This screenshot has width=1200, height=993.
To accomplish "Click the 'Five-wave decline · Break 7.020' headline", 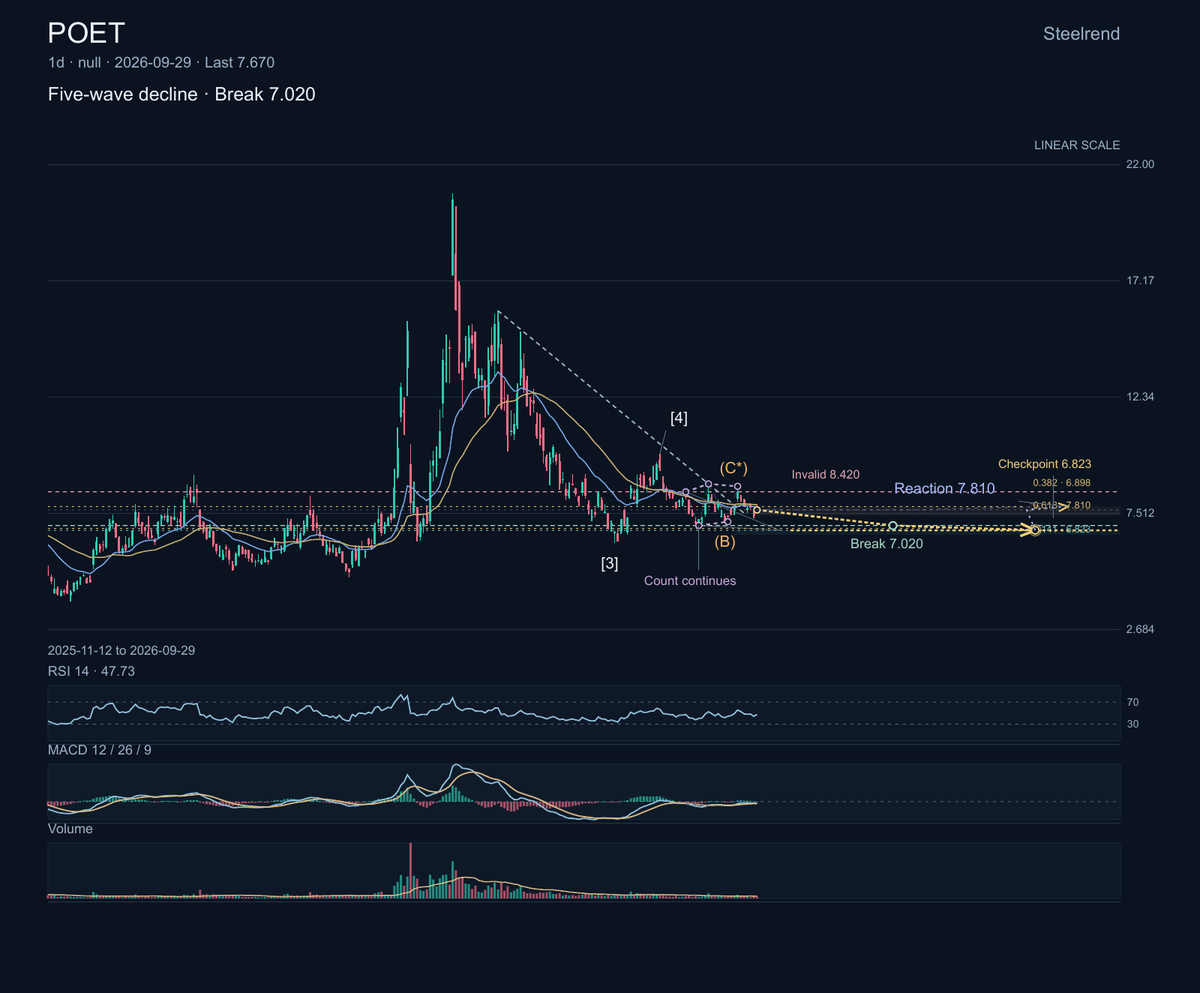I will 182,95.
